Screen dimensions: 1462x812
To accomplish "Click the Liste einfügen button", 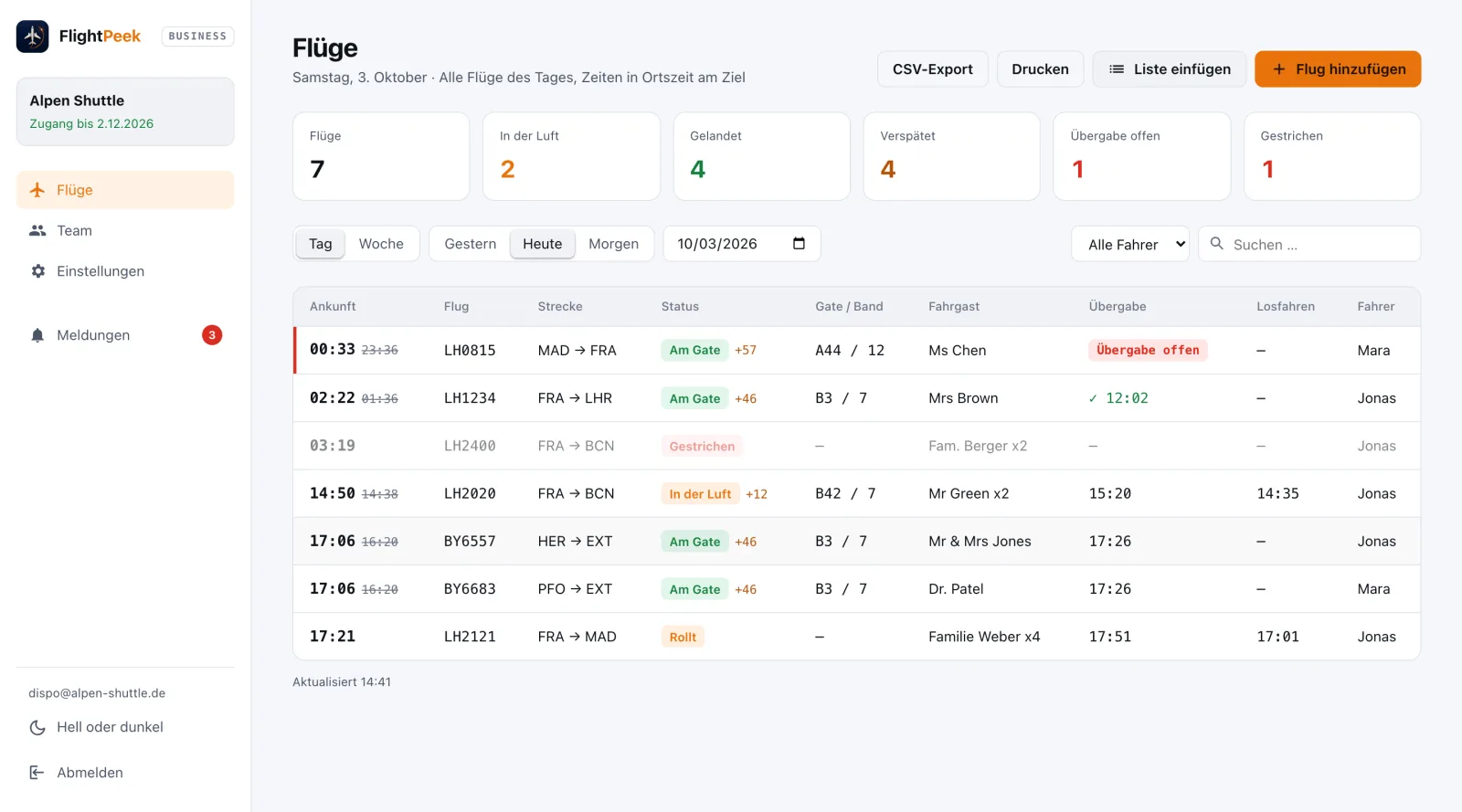I will coord(1170,69).
